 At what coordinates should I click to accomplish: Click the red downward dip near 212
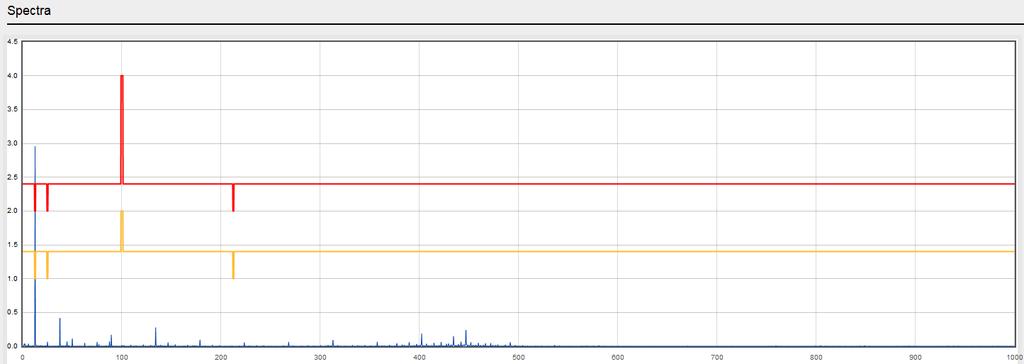(x=233, y=197)
